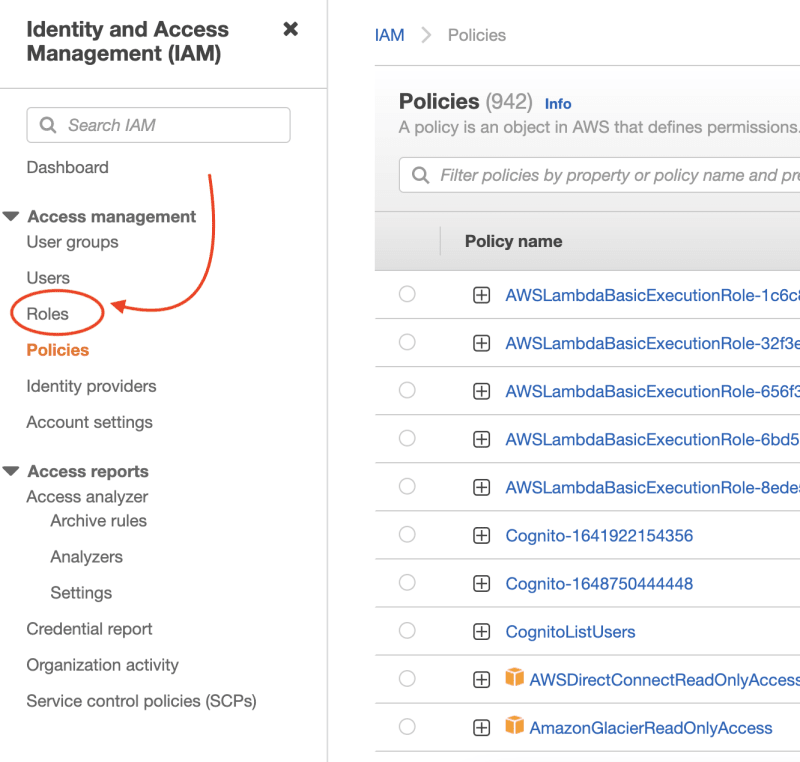Open AmazonGlacierReadOnlyAccess policy link
800x762 pixels.
click(651, 728)
